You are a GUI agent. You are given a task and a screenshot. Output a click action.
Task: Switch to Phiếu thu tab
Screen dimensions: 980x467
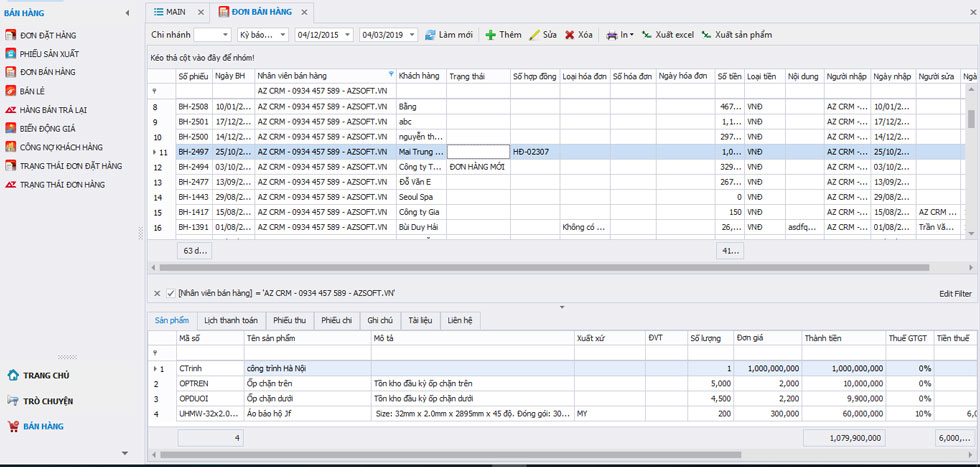289,321
